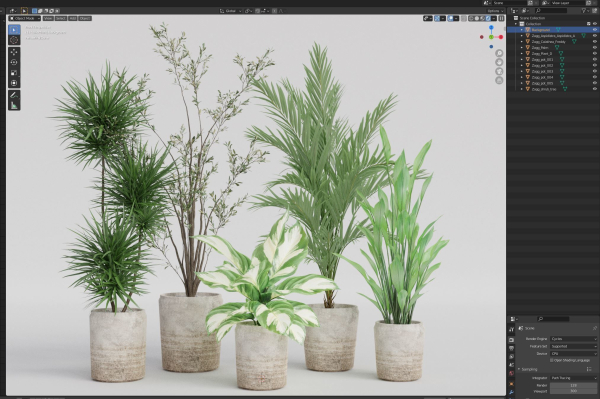Open the viewport Add menu
600x399 pixels.
coord(72,18)
